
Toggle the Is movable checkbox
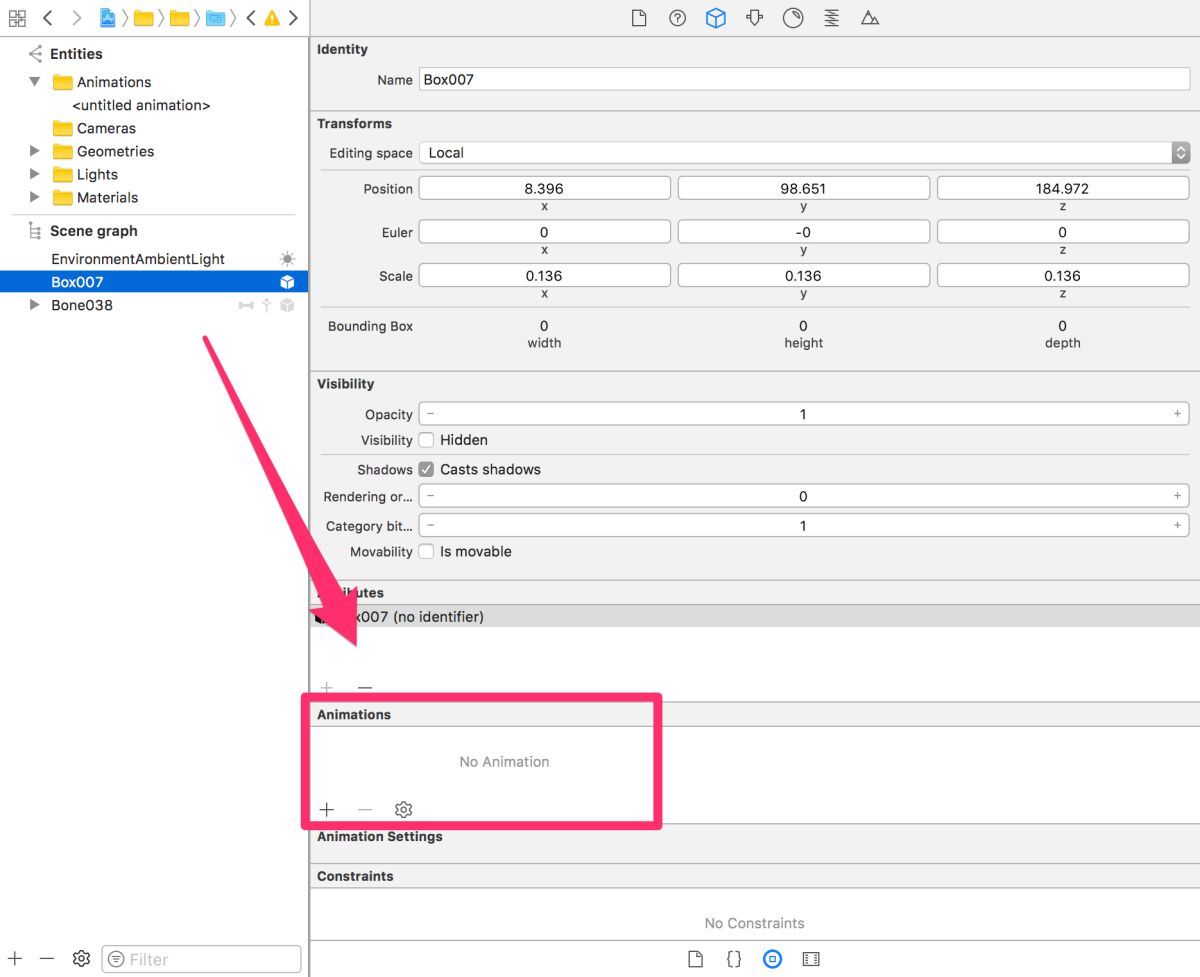(426, 552)
